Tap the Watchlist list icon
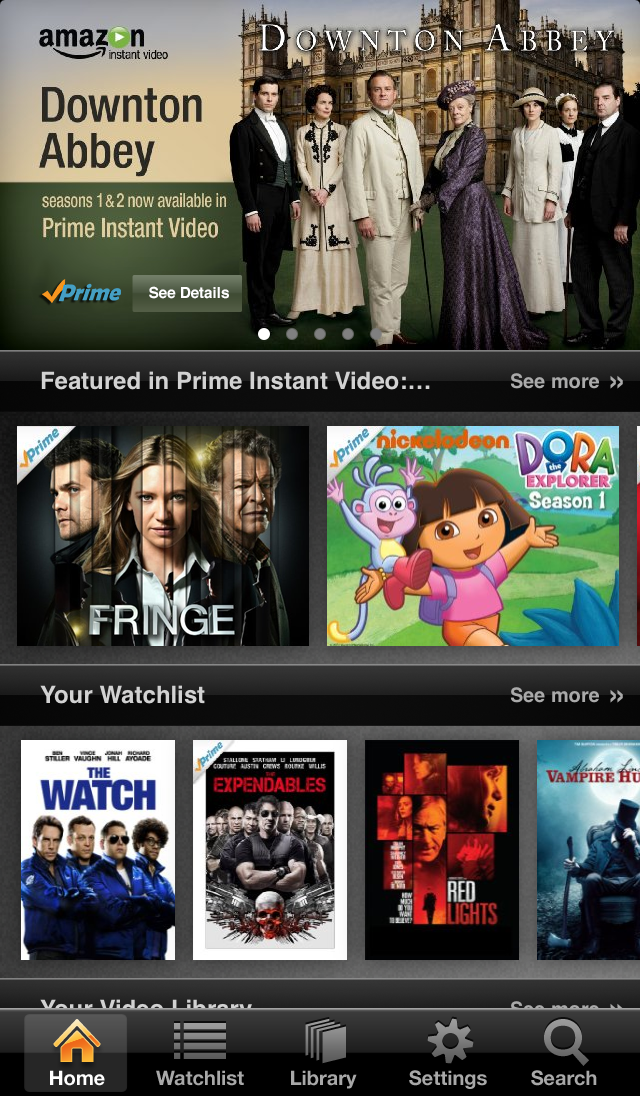This screenshot has height=1096, width=640. [x=200, y=1041]
